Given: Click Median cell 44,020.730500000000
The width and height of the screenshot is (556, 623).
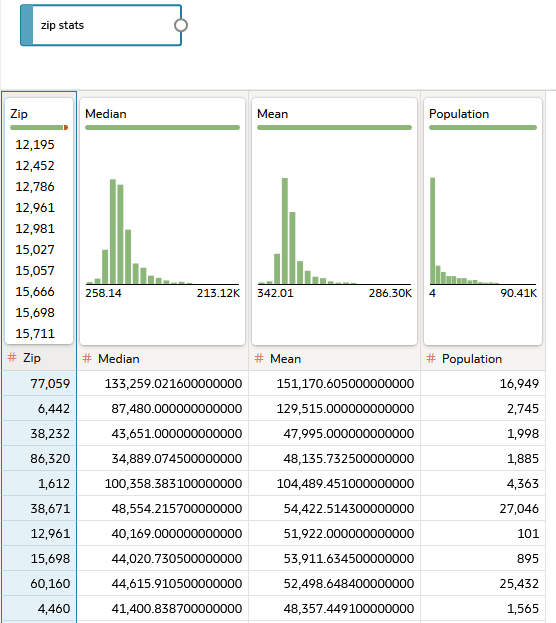Looking at the screenshot, I should [x=163, y=559].
